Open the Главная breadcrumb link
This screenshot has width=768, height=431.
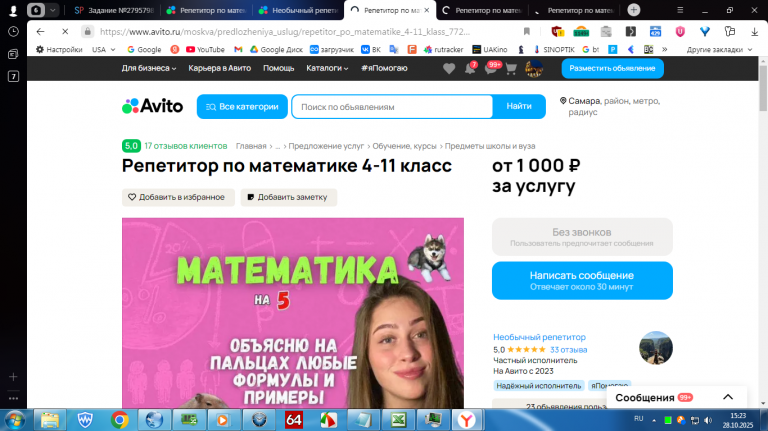251,146
